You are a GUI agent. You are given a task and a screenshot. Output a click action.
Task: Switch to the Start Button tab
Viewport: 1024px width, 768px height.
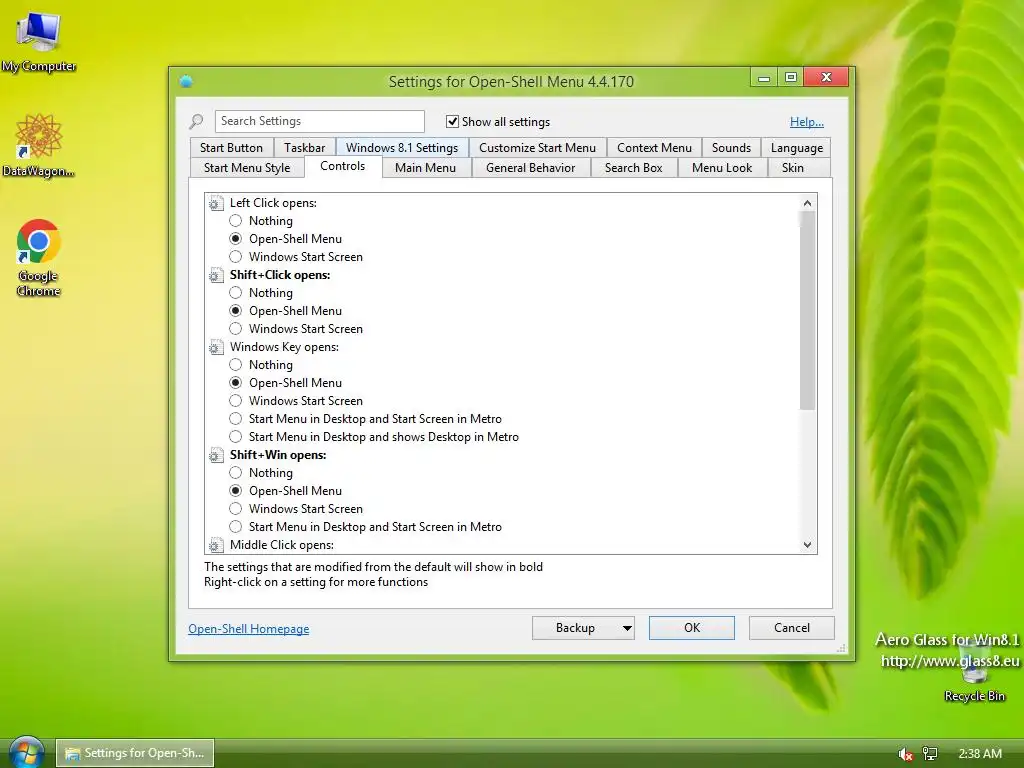231,148
